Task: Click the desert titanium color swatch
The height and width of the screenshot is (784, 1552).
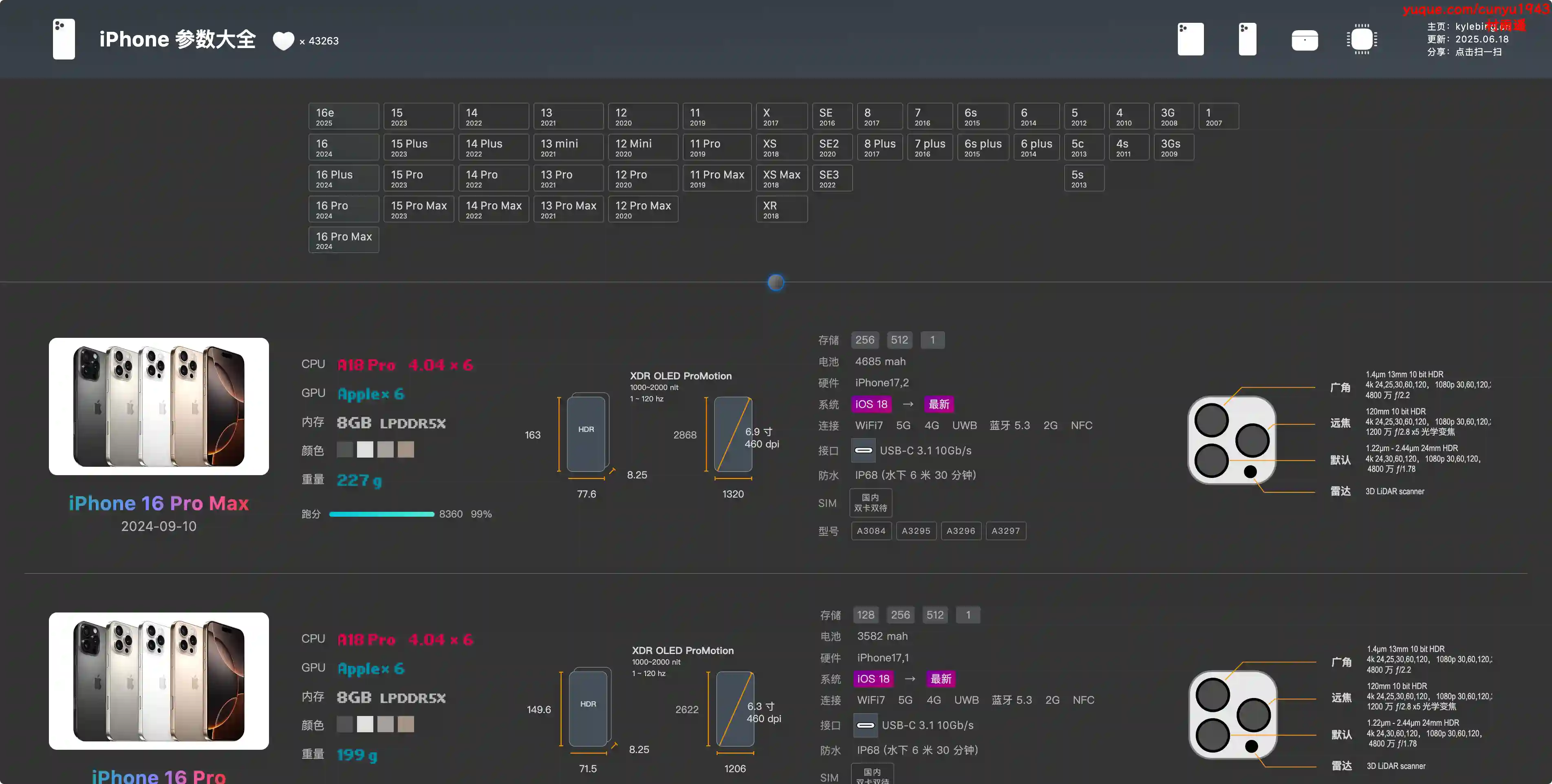Action: tap(406, 449)
